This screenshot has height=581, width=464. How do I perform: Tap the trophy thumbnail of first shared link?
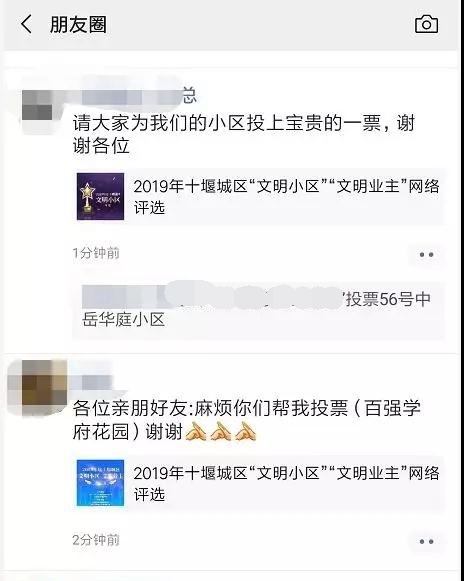click(100, 196)
